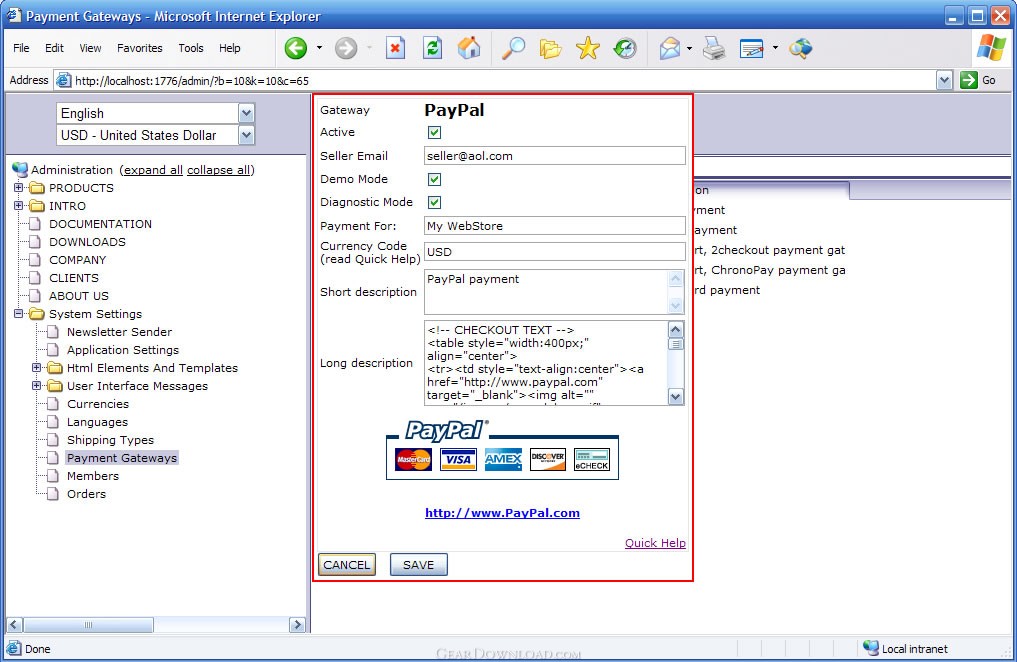The width and height of the screenshot is (1017, 662).
Task: Open the Favorites star icon
Action: pos(588,48)
